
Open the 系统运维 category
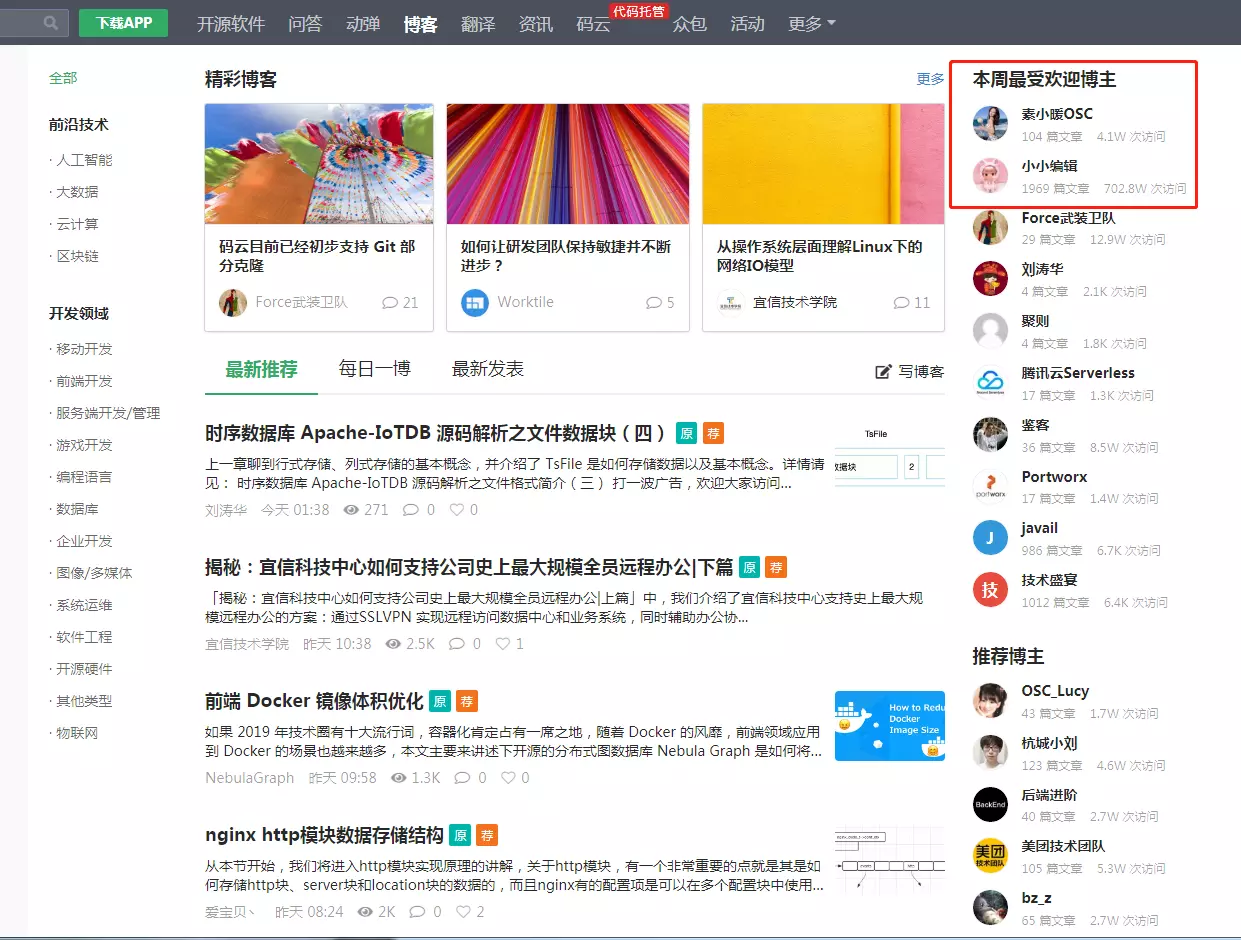click(x=84, y=605)
